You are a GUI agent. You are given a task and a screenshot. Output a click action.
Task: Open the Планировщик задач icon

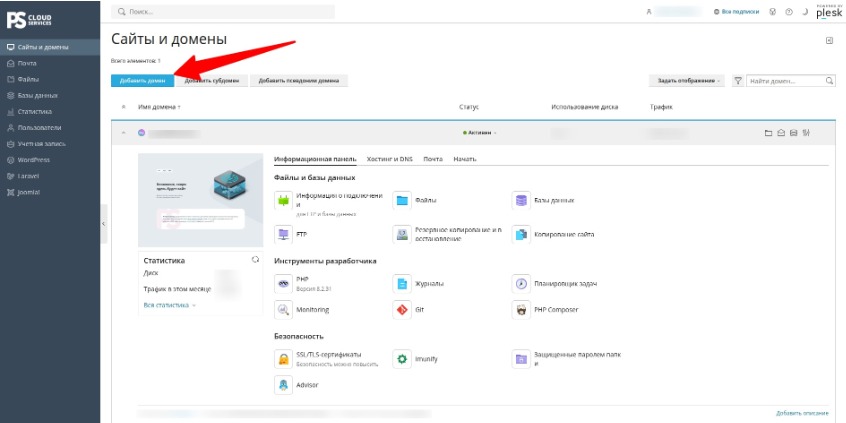coord(521,284)
